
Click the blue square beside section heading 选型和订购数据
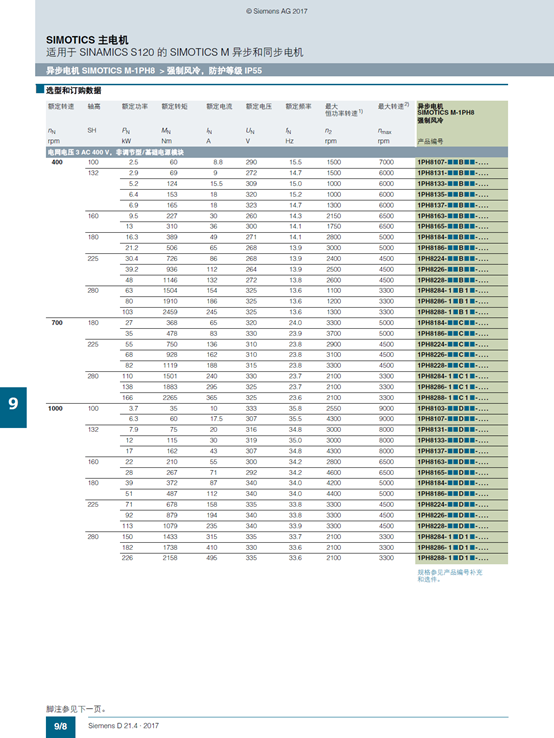click(x=40, y=89)
